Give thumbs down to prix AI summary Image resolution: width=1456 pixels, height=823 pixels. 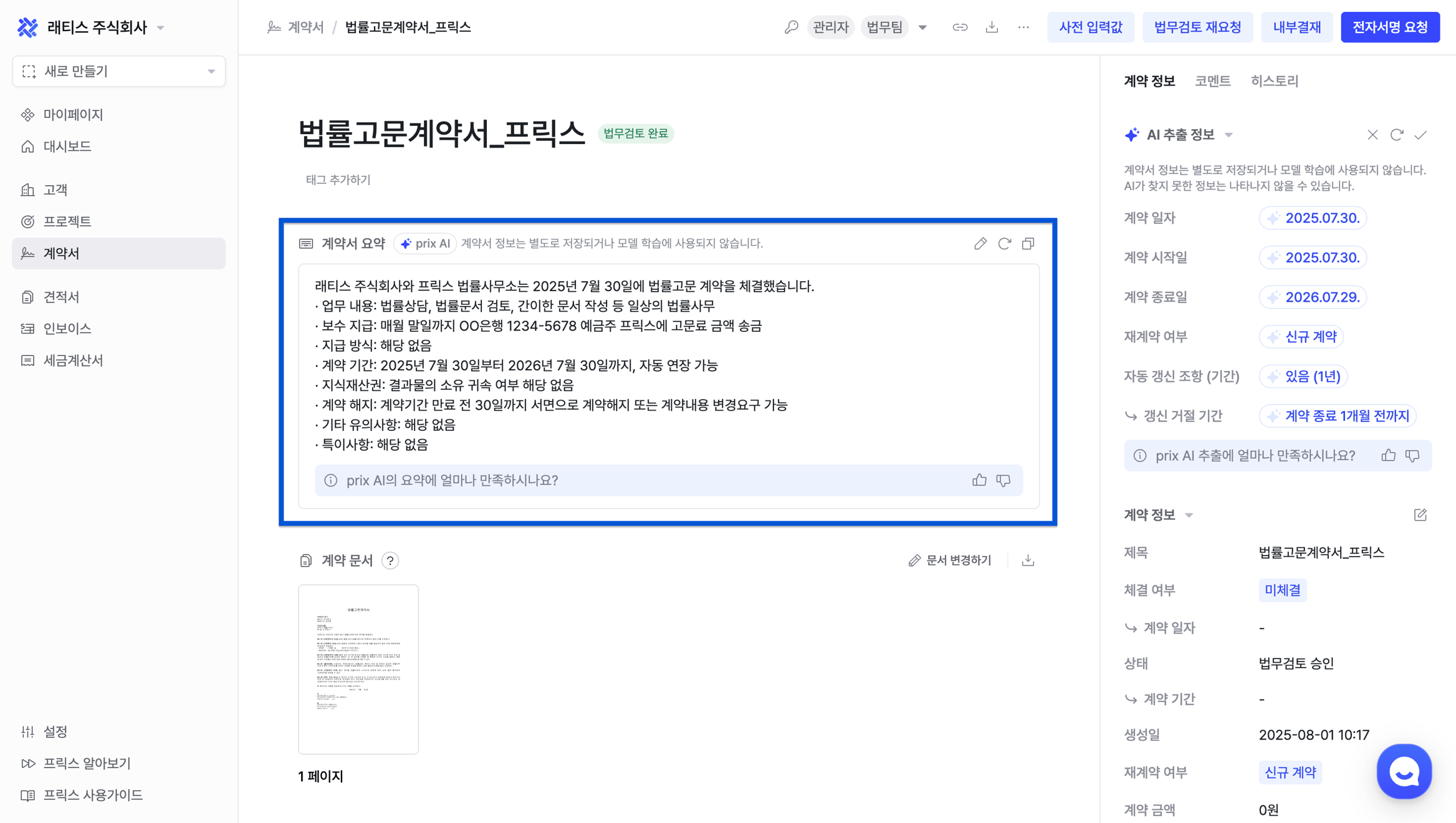point(1003,480)
